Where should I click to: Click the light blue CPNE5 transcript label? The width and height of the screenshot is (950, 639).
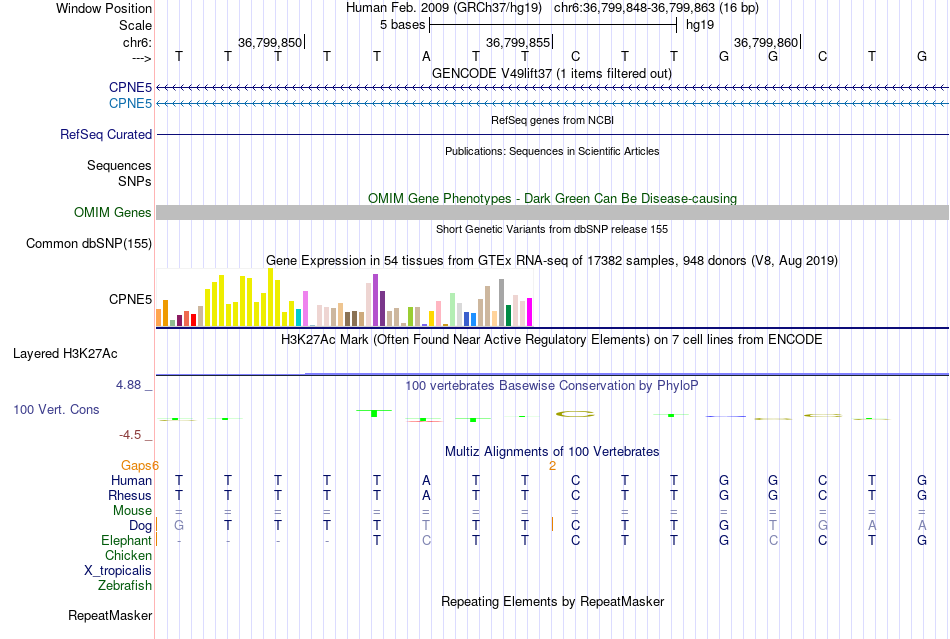[130, 104]
